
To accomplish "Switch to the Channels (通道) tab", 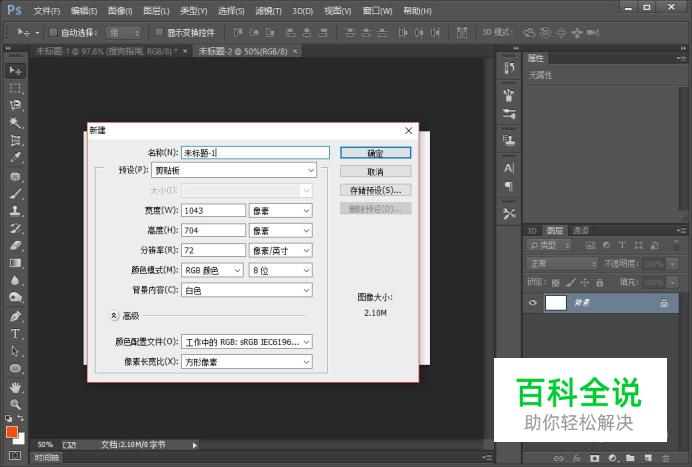I will pyautogui.click(x=581, y=230).
